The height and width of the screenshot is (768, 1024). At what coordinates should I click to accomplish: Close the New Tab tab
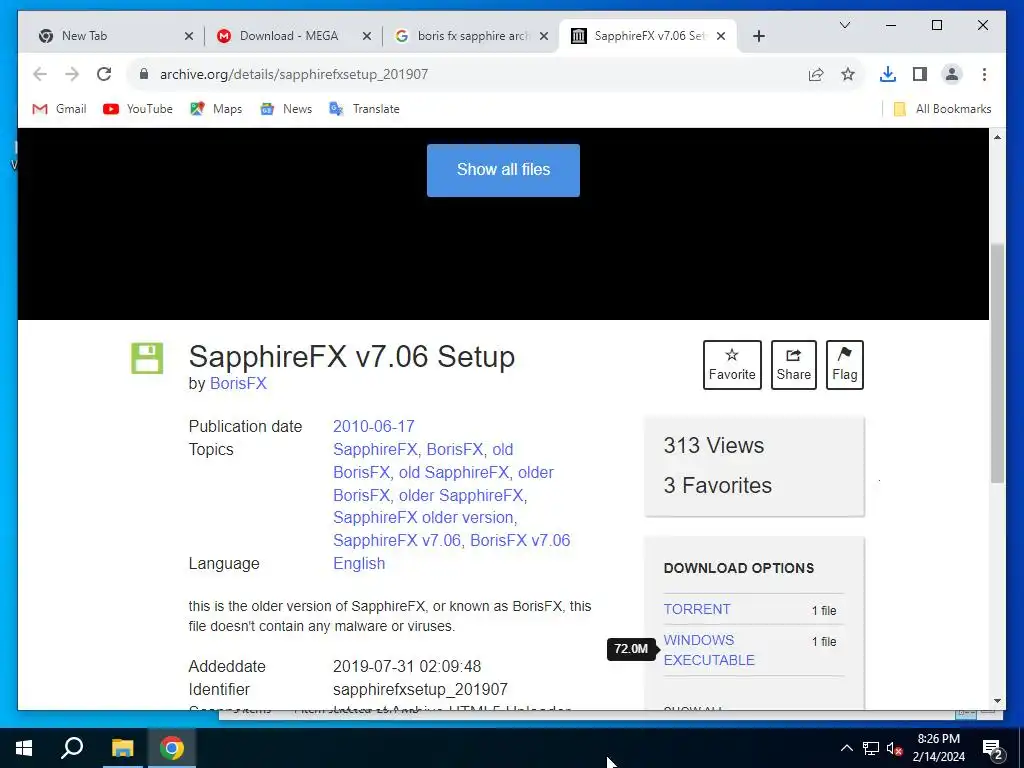point(189,37)
